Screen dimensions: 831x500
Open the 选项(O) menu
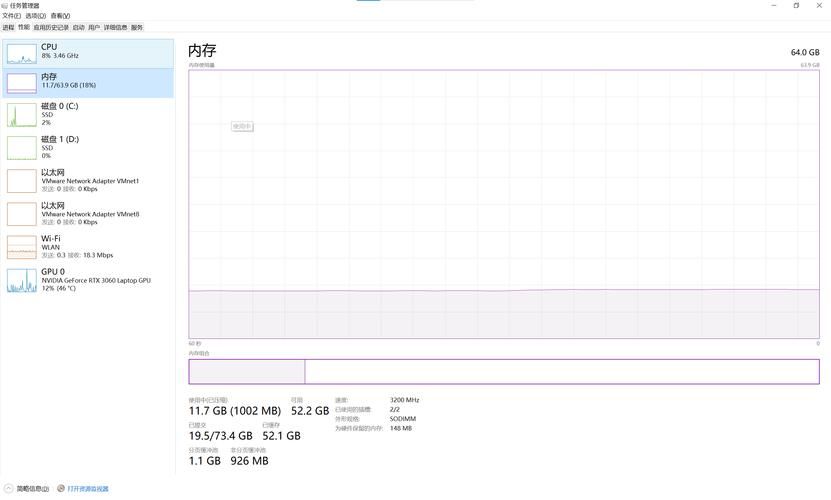click(36, 16)
